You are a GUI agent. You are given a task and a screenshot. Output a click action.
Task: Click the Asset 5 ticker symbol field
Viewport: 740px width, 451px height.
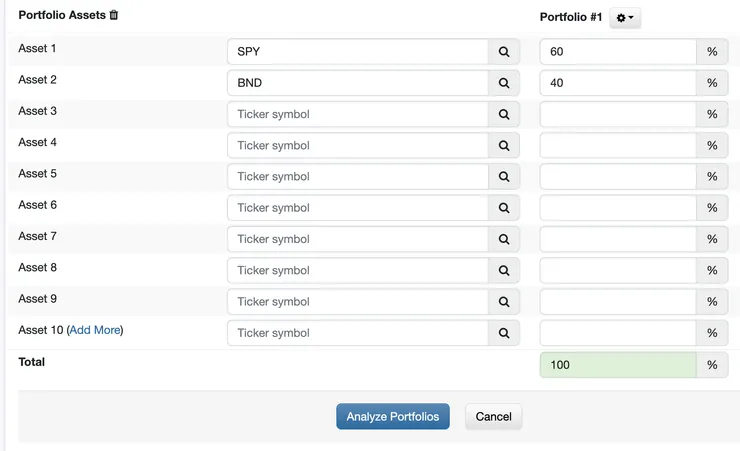[x=358, y=176]
